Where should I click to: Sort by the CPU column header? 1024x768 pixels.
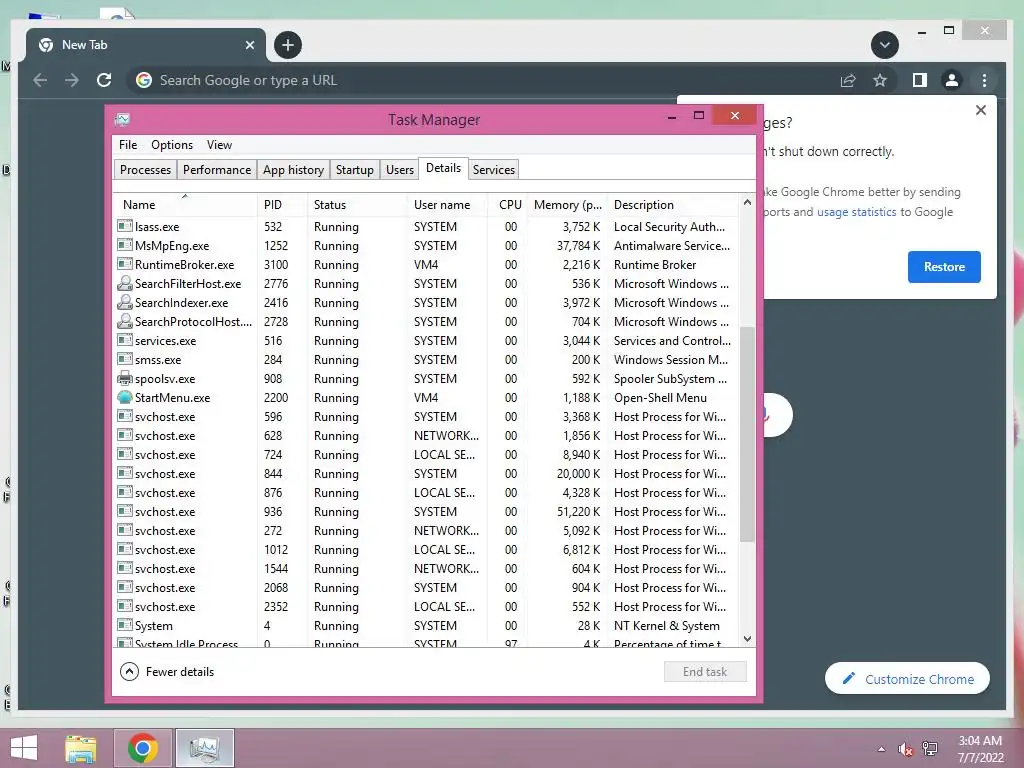[507, 204]
